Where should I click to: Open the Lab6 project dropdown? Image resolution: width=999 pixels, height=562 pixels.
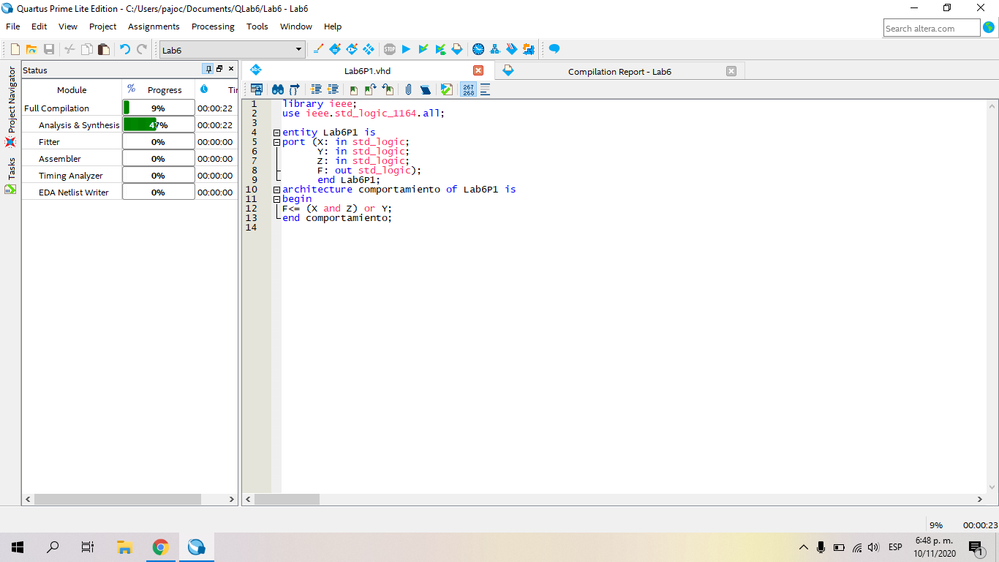click(x=298, y=49)
